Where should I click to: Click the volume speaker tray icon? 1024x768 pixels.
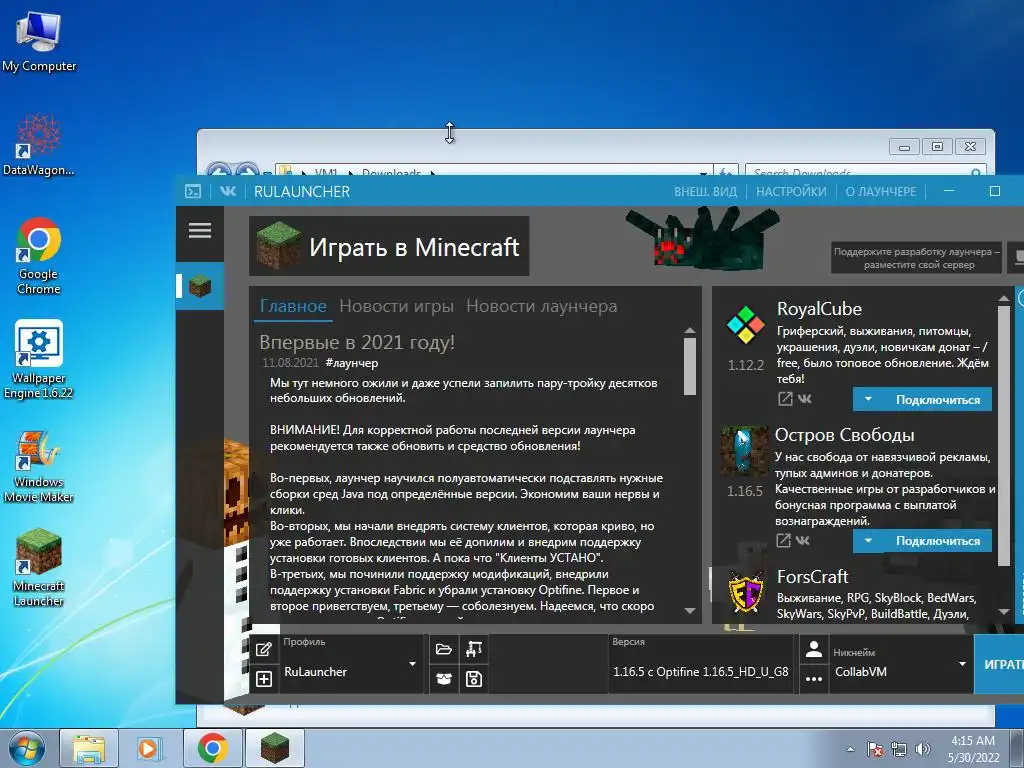click(x=922, y=749)
